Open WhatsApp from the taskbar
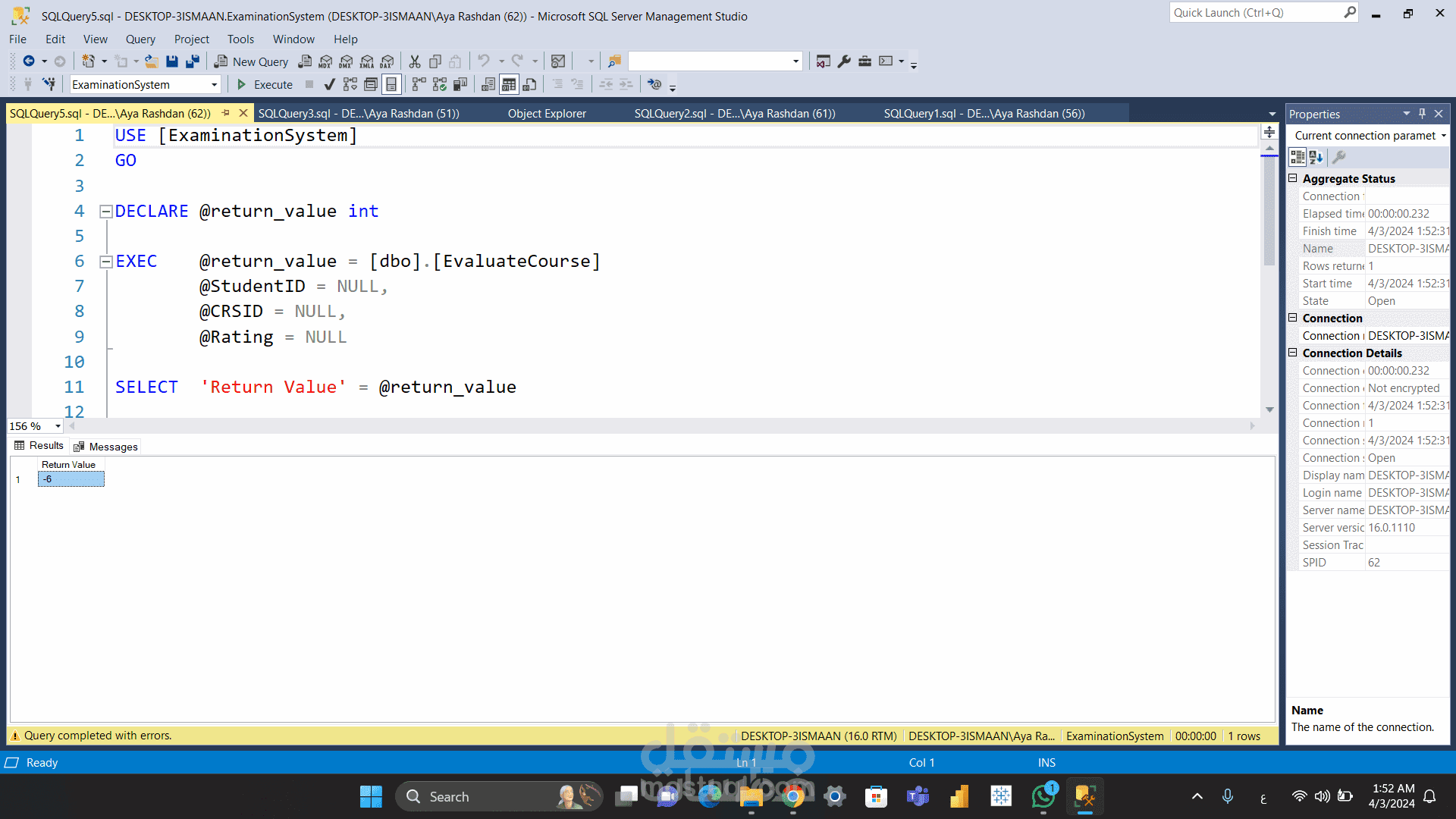This screenshot has height=819, width=1456. [x=1043, y=796]
